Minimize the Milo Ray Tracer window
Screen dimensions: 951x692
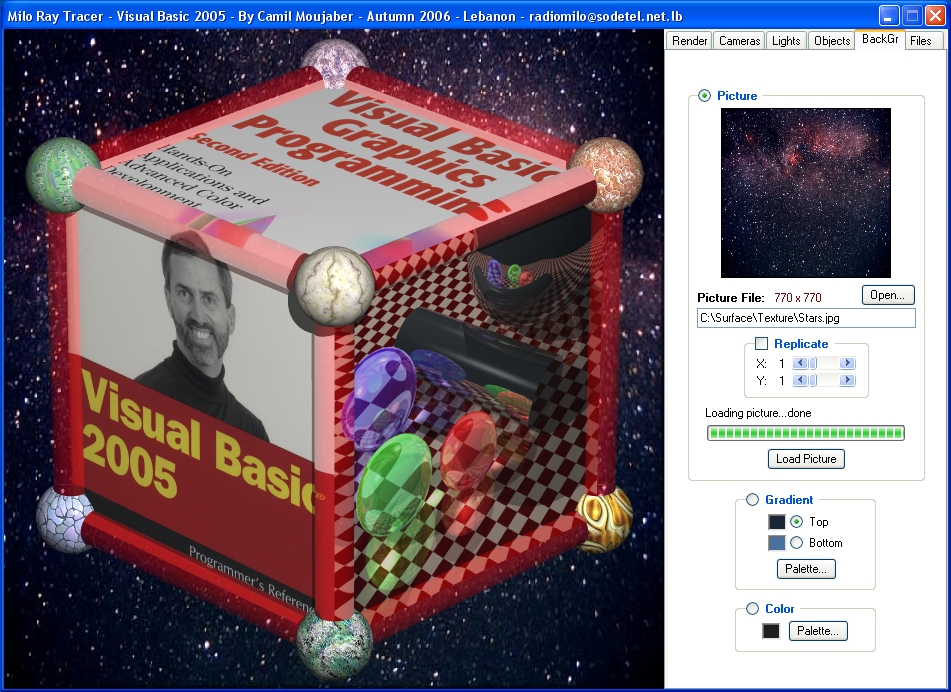click(890, 15)
